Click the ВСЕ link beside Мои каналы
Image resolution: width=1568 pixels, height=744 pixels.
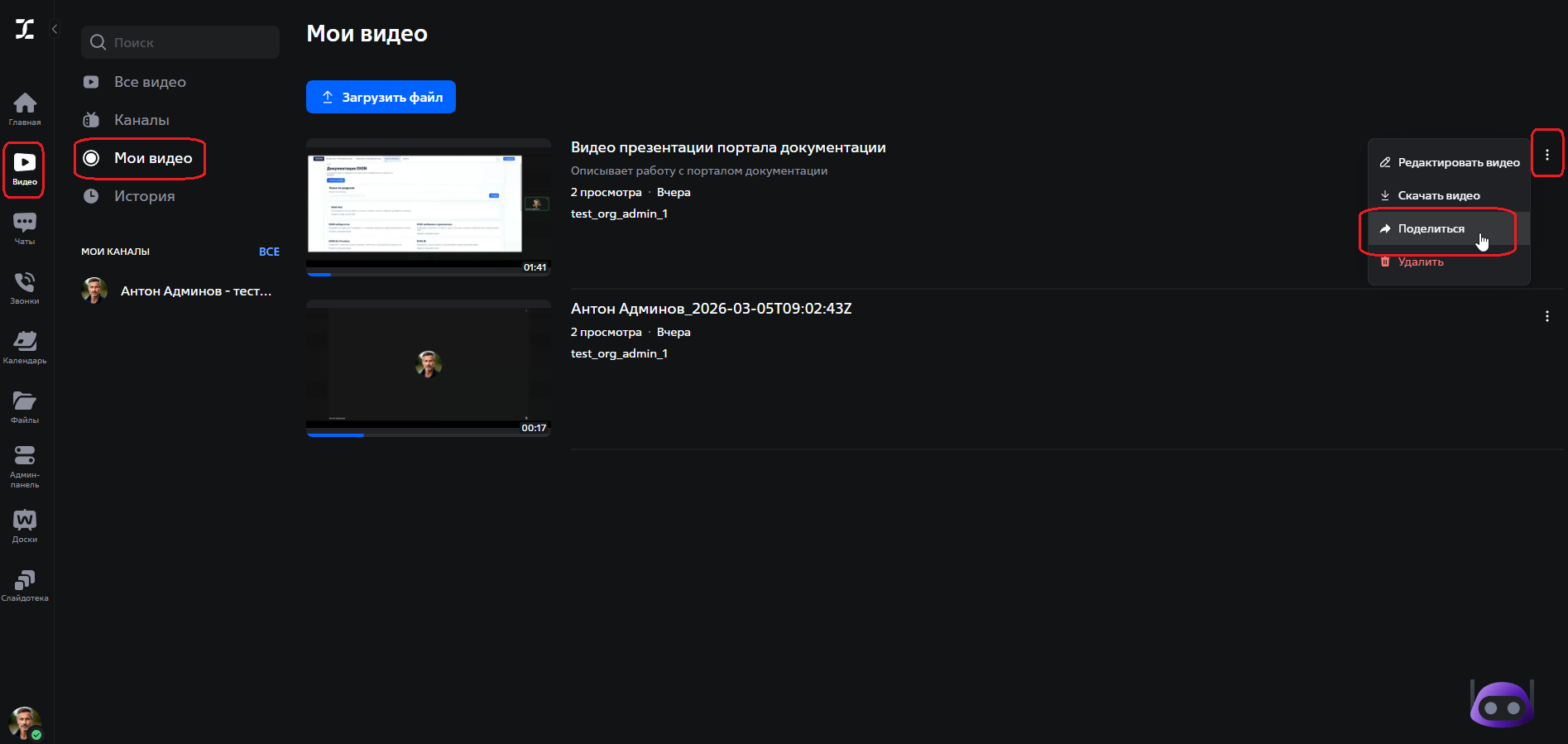pos(269,252)
